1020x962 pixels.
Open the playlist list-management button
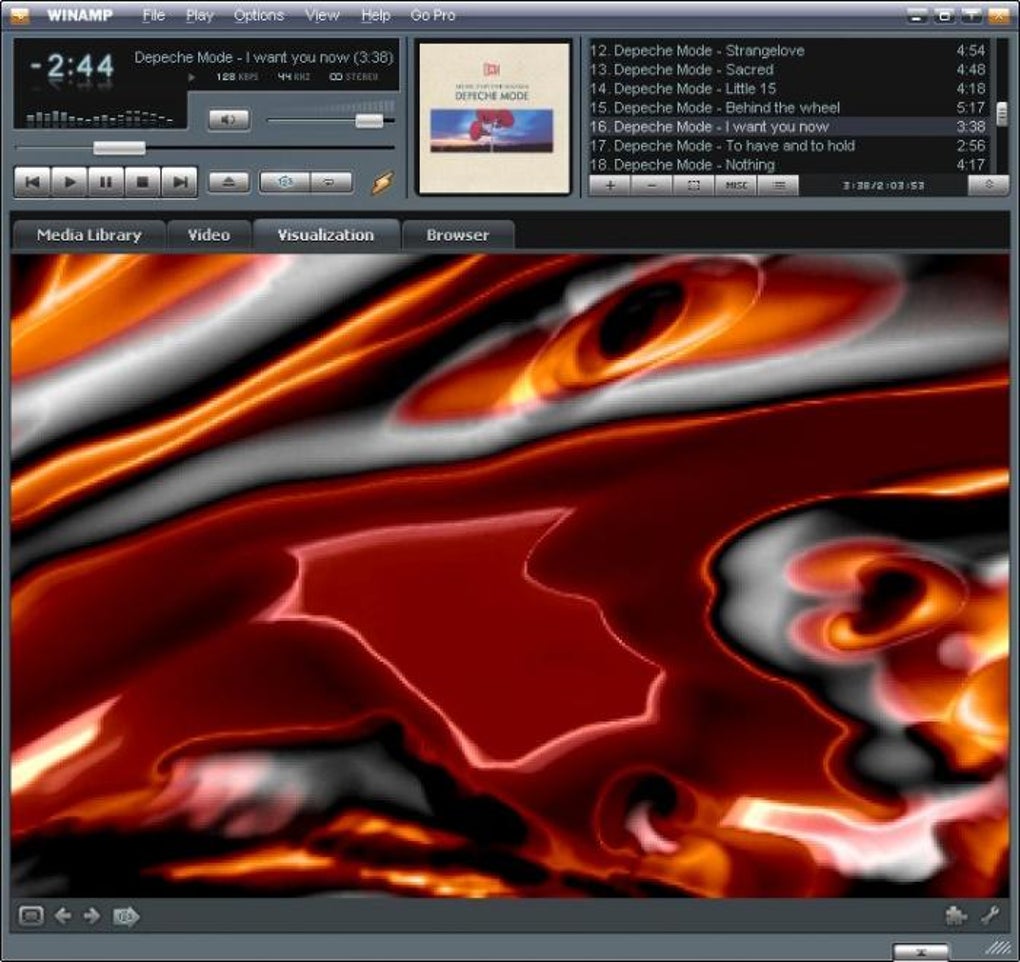point(778,185)
